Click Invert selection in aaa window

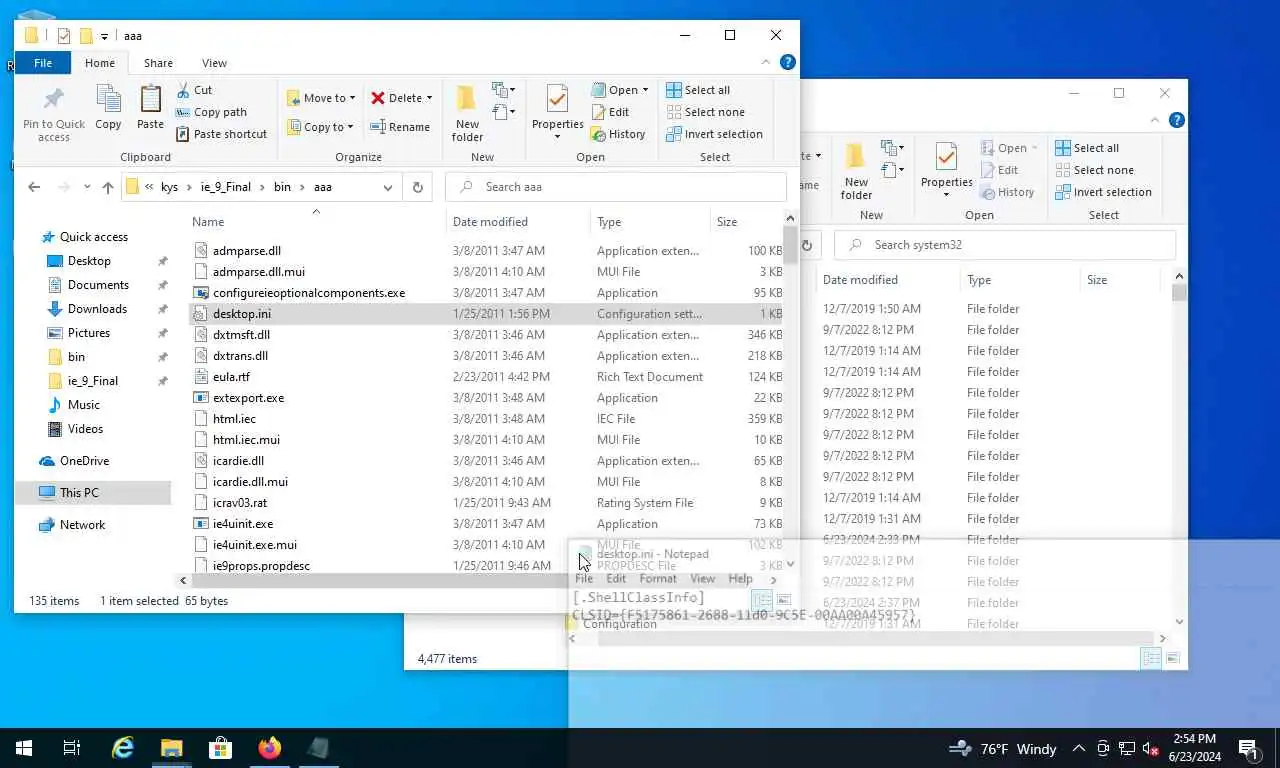[714, 134]
